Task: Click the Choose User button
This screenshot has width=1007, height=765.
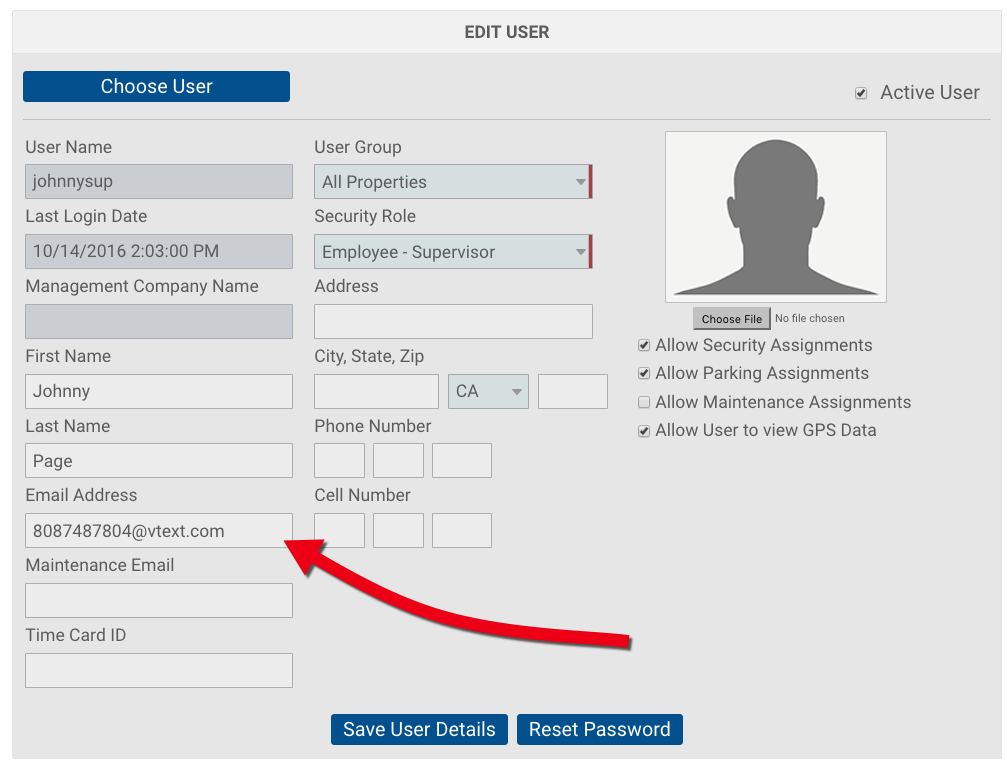Action: [x=156, y=87]
